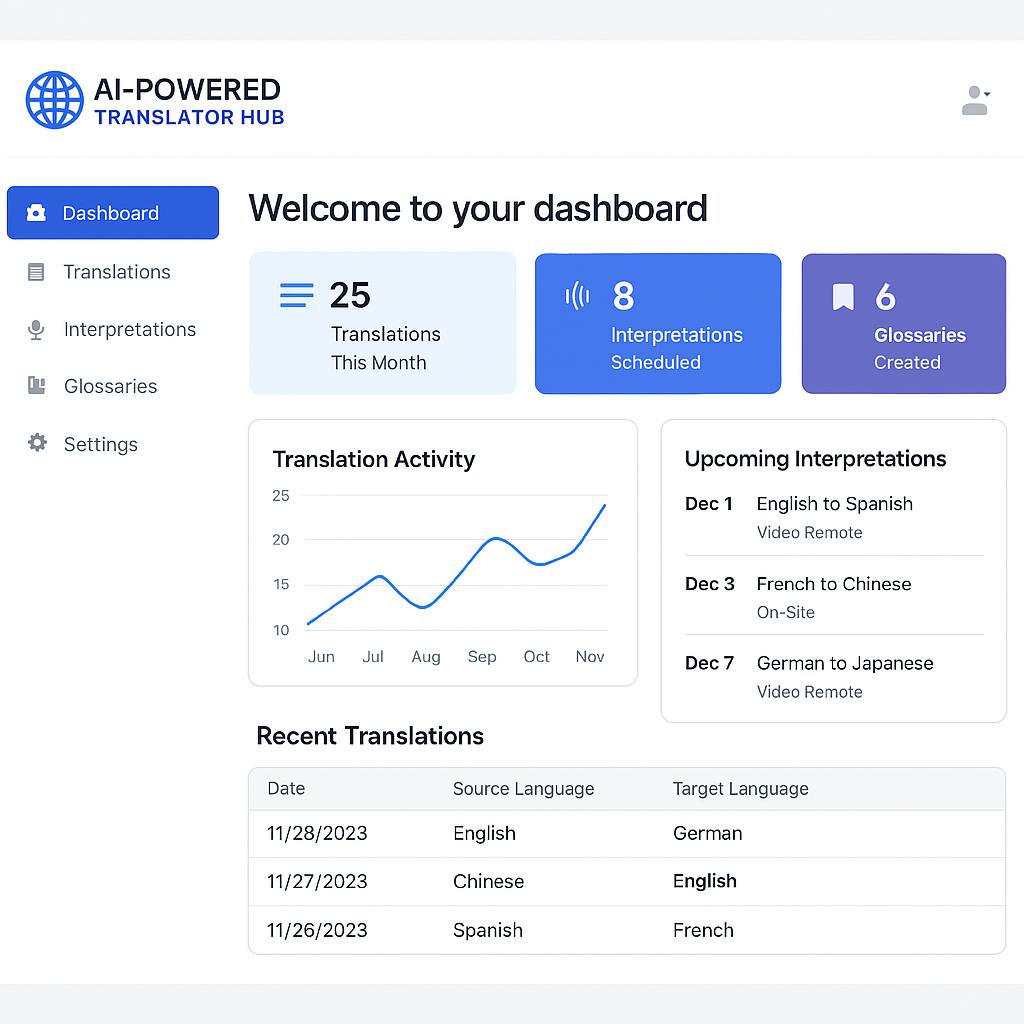The image size is (1024, 1024).
Task: Click the Target Language column header
Action: click(741, 789)
